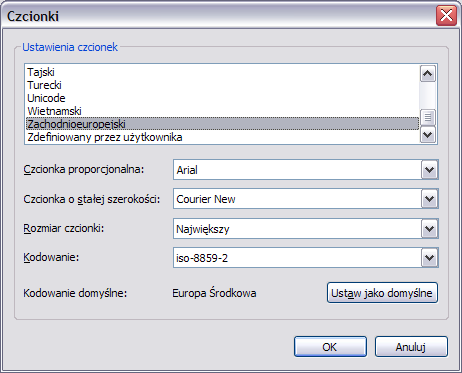Click the Czcionka o stałej szerokości label

(x=92, y=199)
